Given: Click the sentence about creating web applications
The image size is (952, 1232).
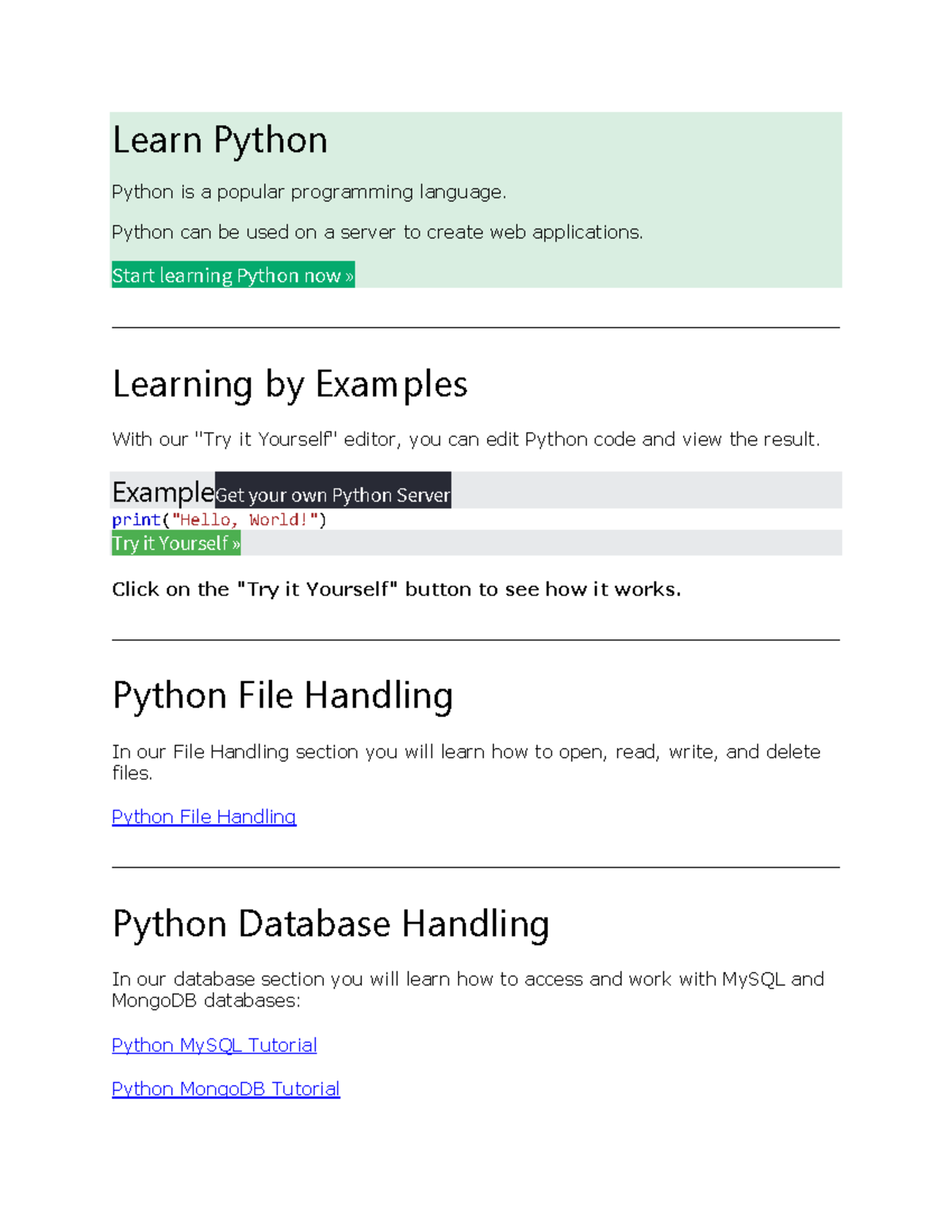Looking at the screenshot, I should (x=377, y=232).
